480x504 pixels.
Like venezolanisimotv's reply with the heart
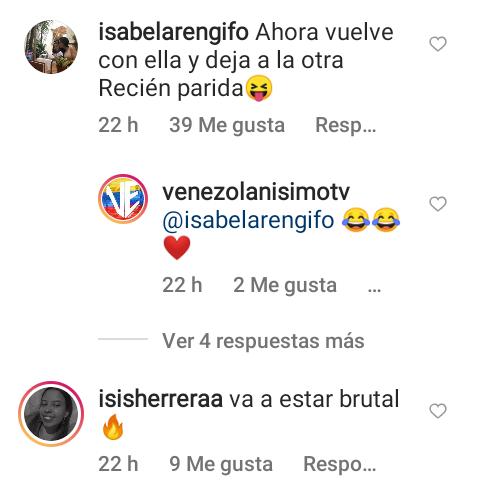[x=438, y=204]
